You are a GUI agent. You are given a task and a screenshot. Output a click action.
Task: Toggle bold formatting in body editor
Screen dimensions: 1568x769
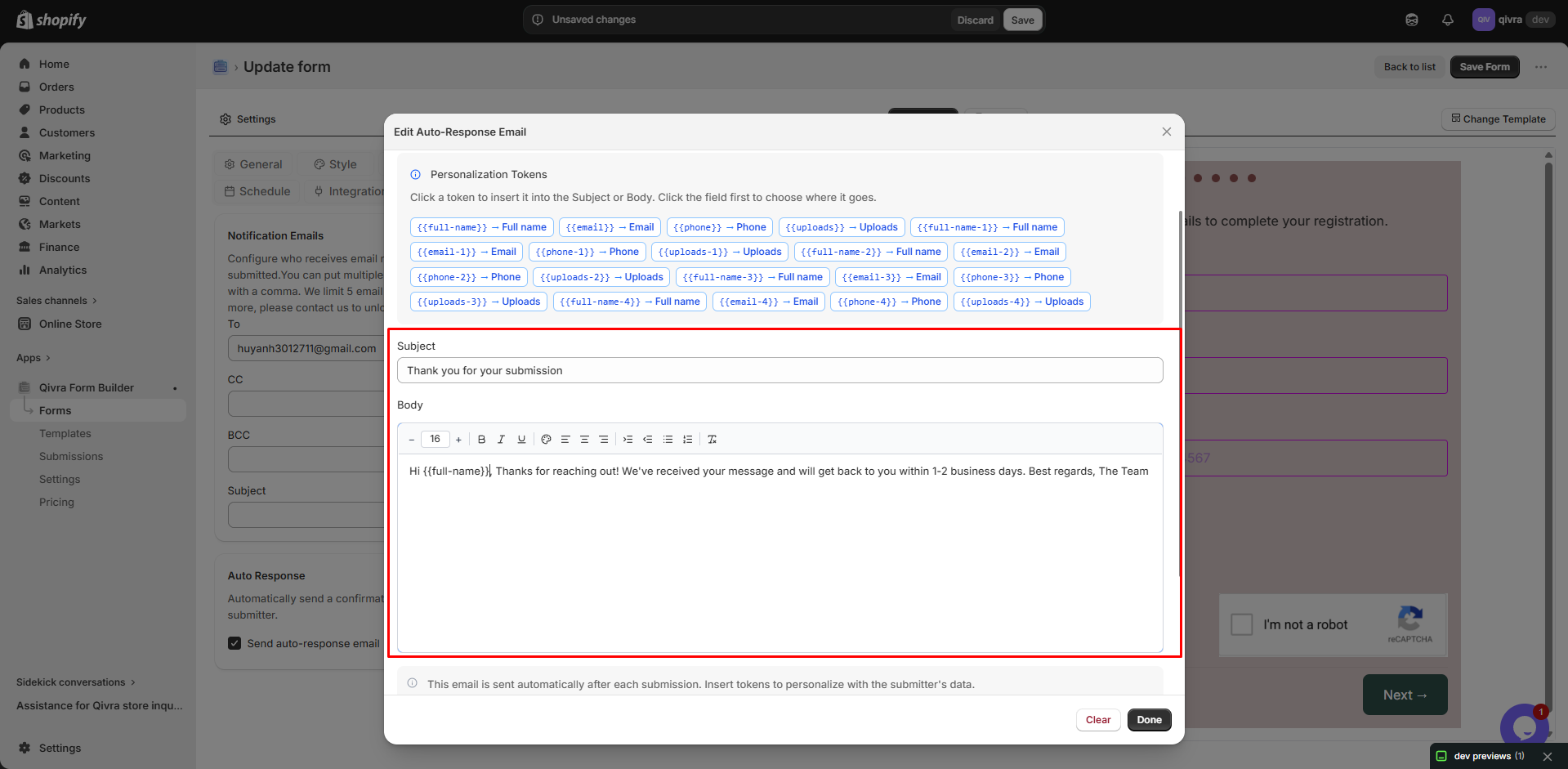[481, 440]
